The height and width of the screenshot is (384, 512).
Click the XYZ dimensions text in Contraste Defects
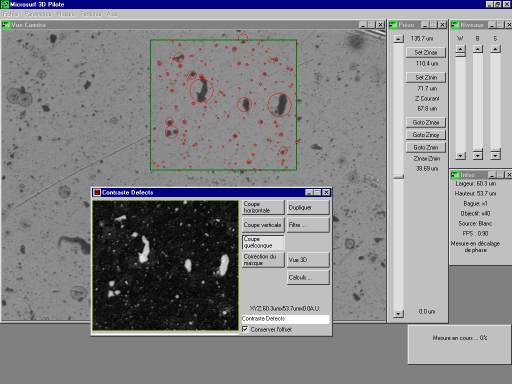pyautogui.click(x=284, y=309)
